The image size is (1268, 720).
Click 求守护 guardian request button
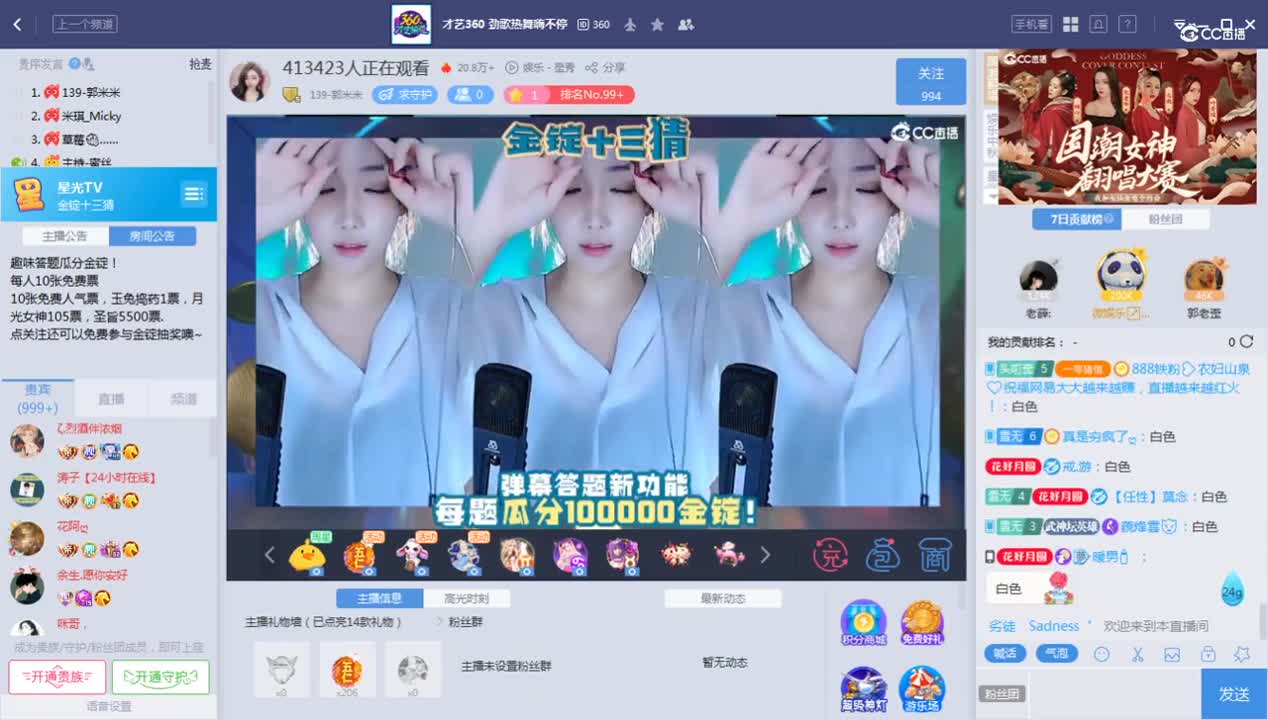(x=405, y=95)
